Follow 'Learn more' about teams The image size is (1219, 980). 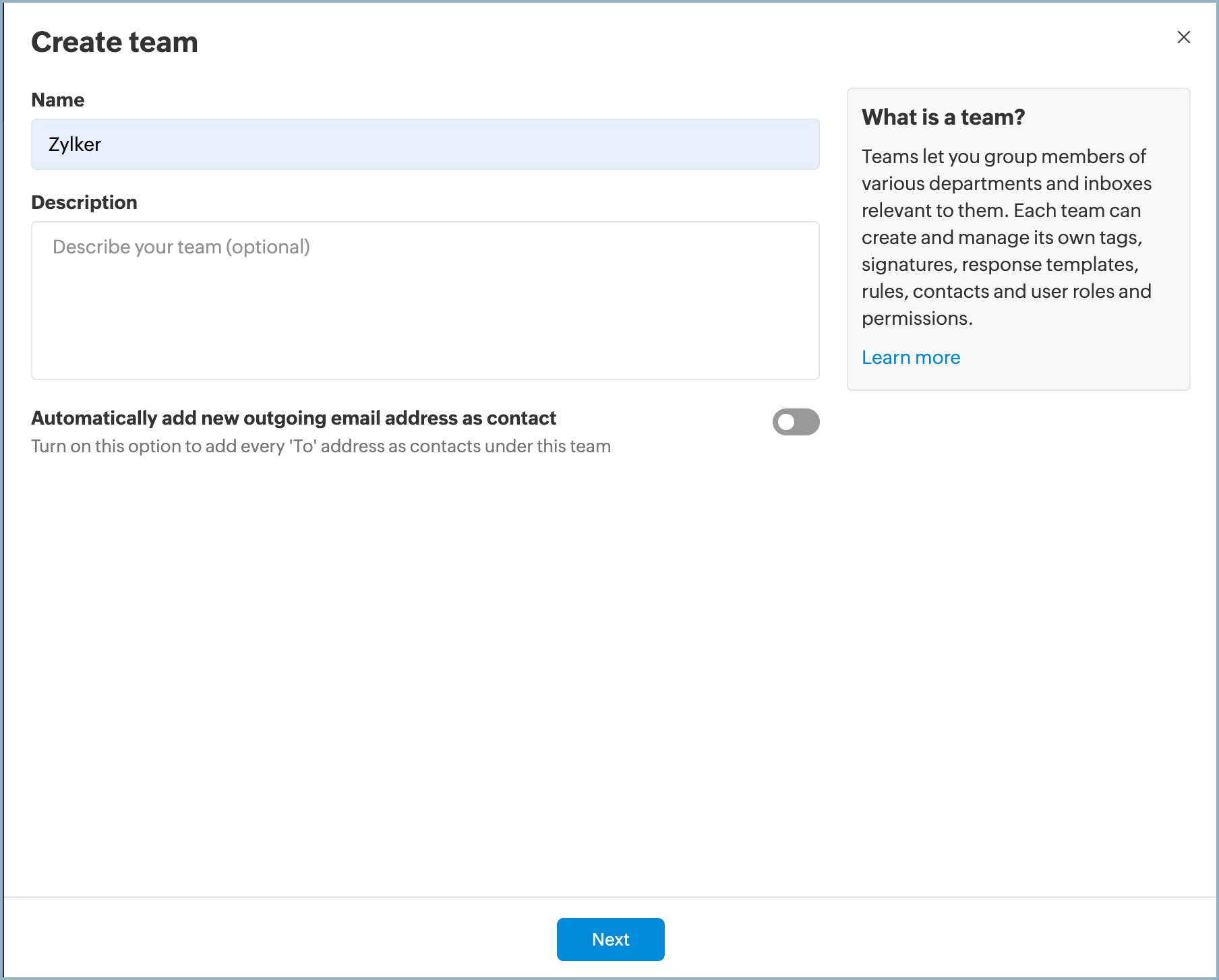911,357
